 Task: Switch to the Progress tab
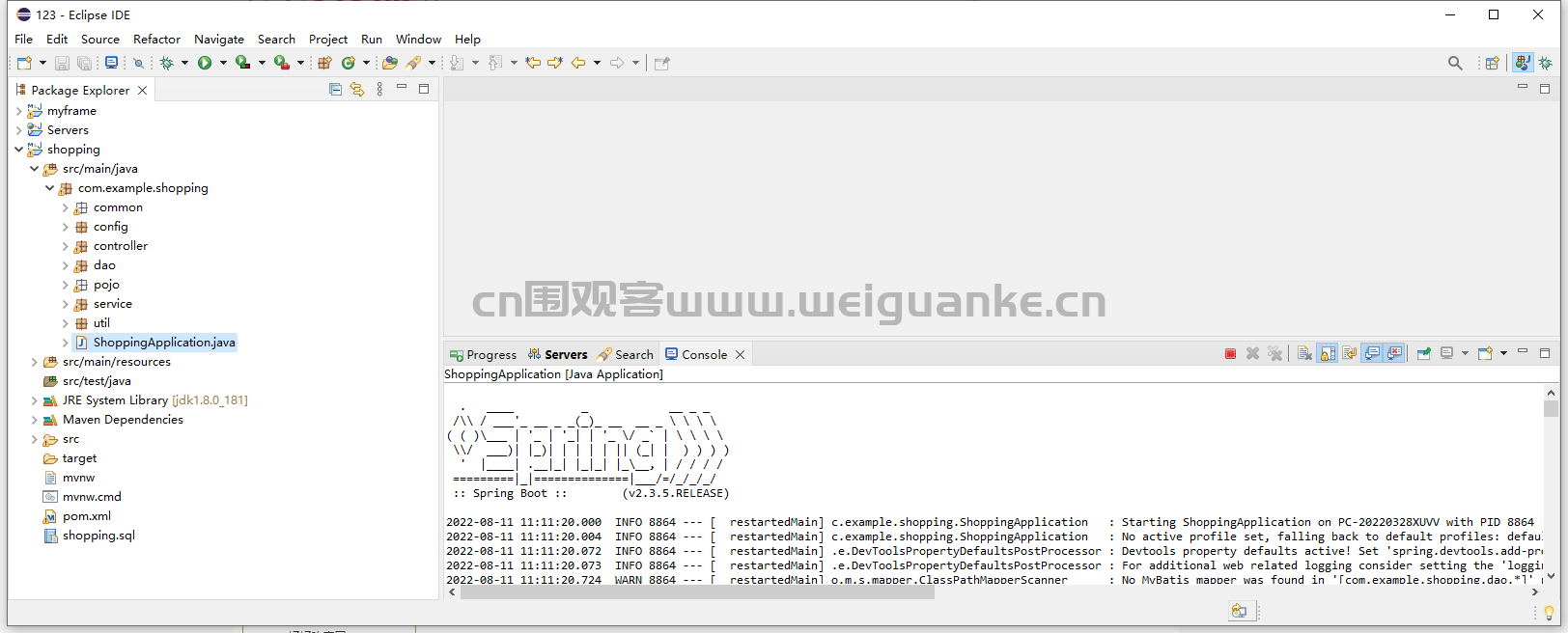point(483,354)
